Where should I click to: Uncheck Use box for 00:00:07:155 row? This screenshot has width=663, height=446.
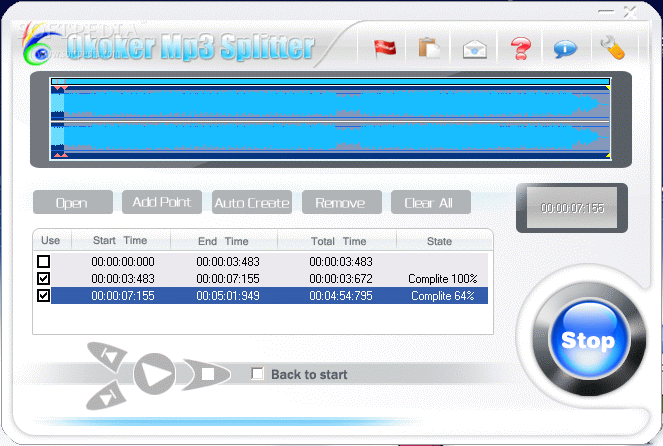(44, 296)
